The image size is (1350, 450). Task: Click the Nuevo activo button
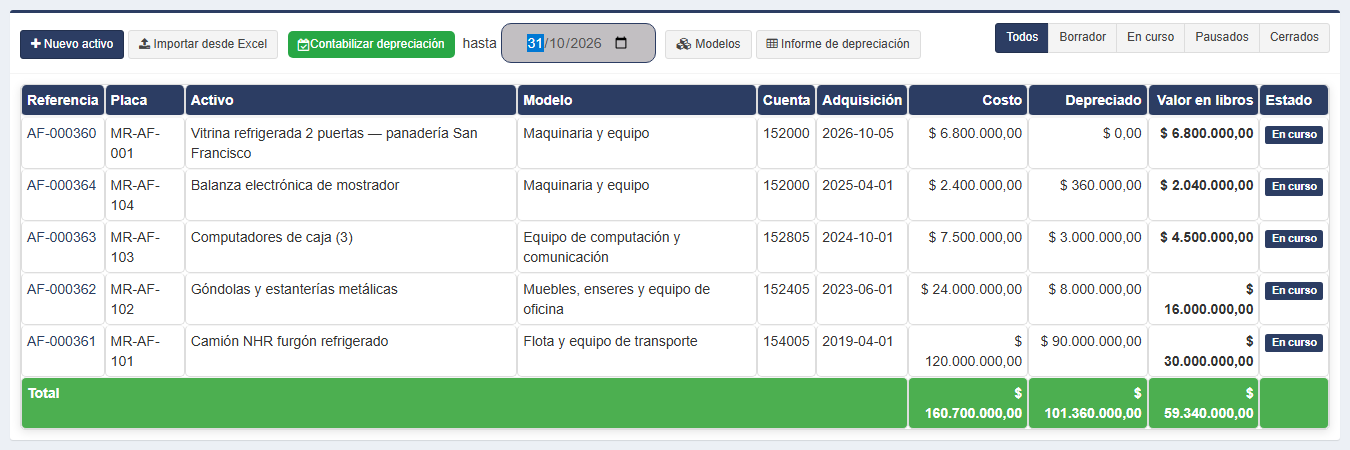72,44
